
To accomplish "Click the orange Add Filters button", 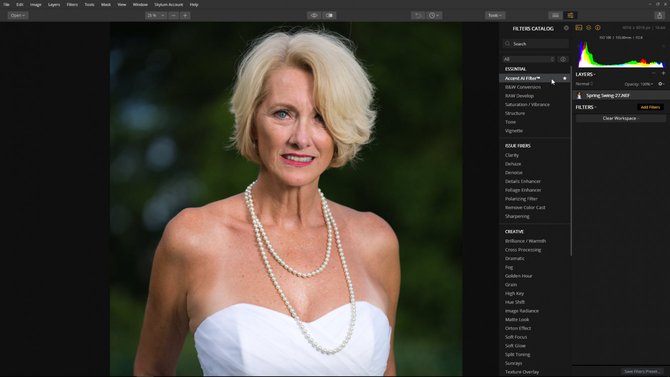I will (x=650, y=107).
